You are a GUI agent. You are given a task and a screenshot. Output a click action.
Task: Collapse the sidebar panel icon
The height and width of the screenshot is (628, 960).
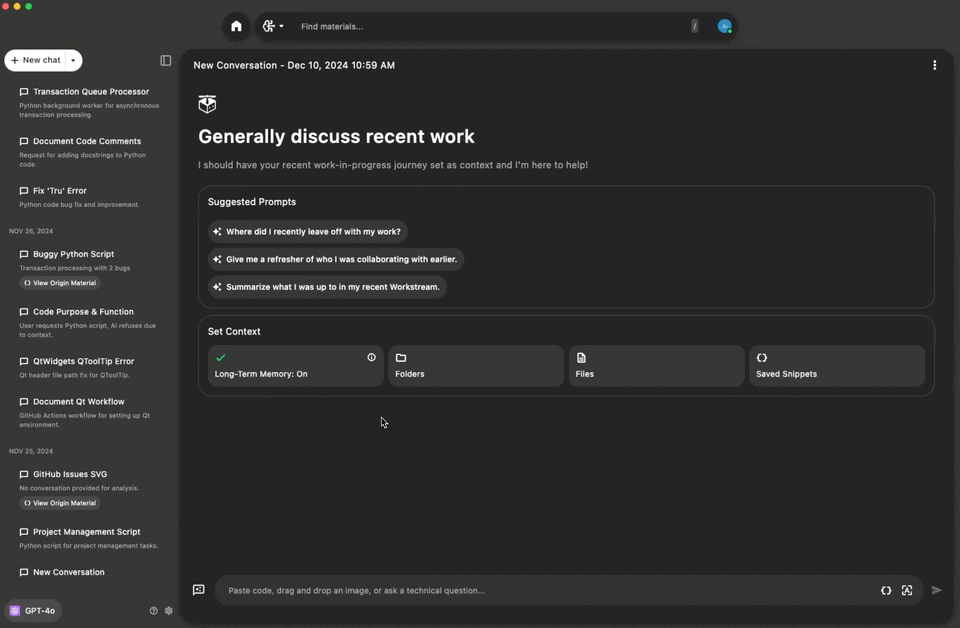tap(165, 60)
